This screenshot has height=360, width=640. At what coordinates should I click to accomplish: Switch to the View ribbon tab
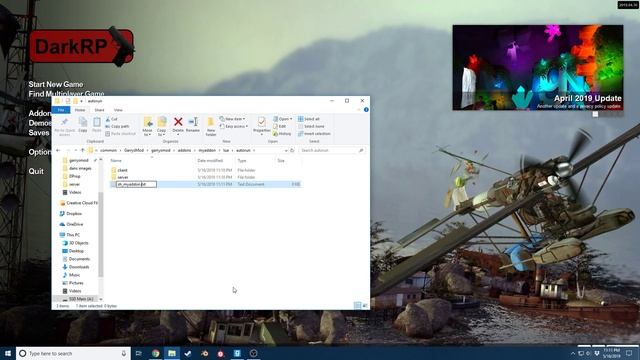(x=118, y=110)
